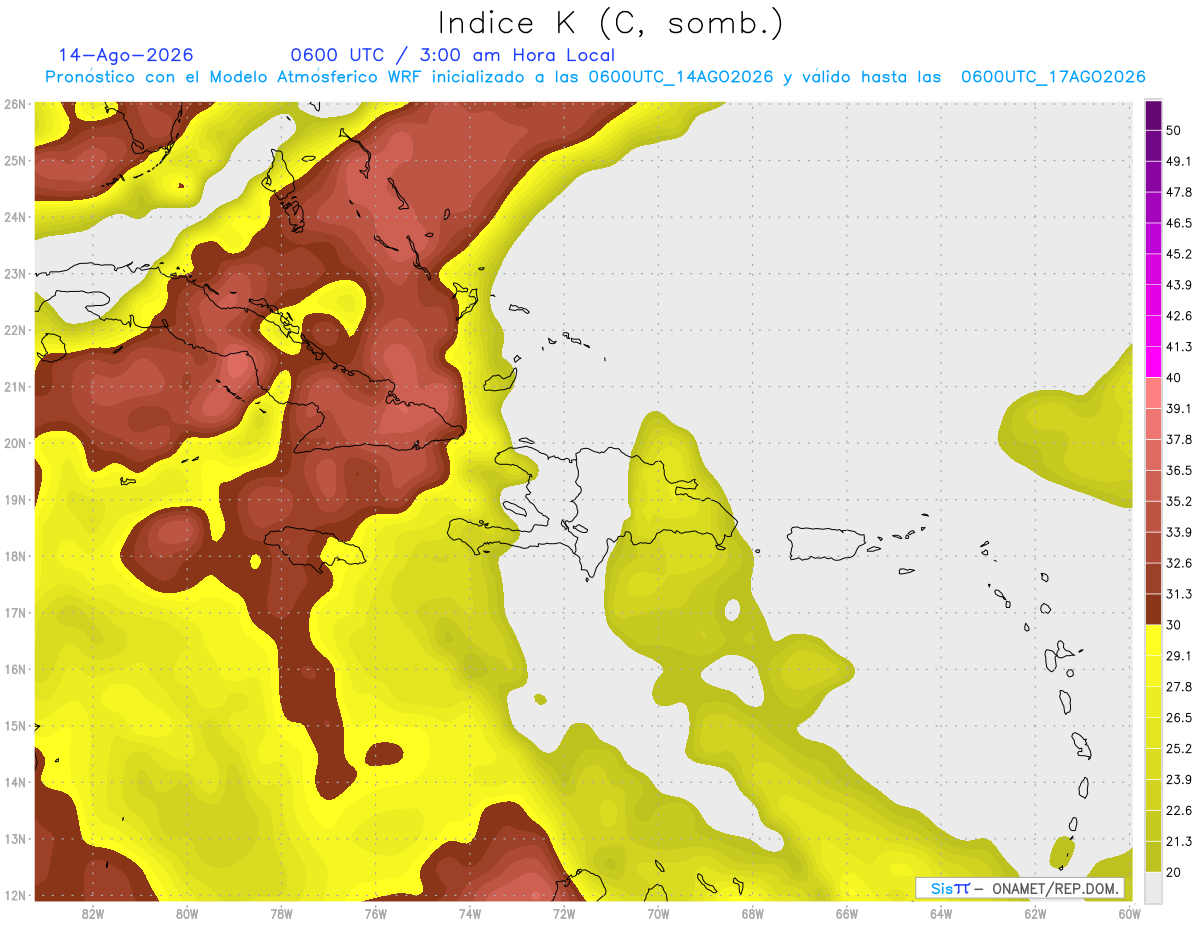Click the Puerto Rico island outline on map
Image resolution: width=1200 pixels, height=927 pixels.
pos(828,544)
